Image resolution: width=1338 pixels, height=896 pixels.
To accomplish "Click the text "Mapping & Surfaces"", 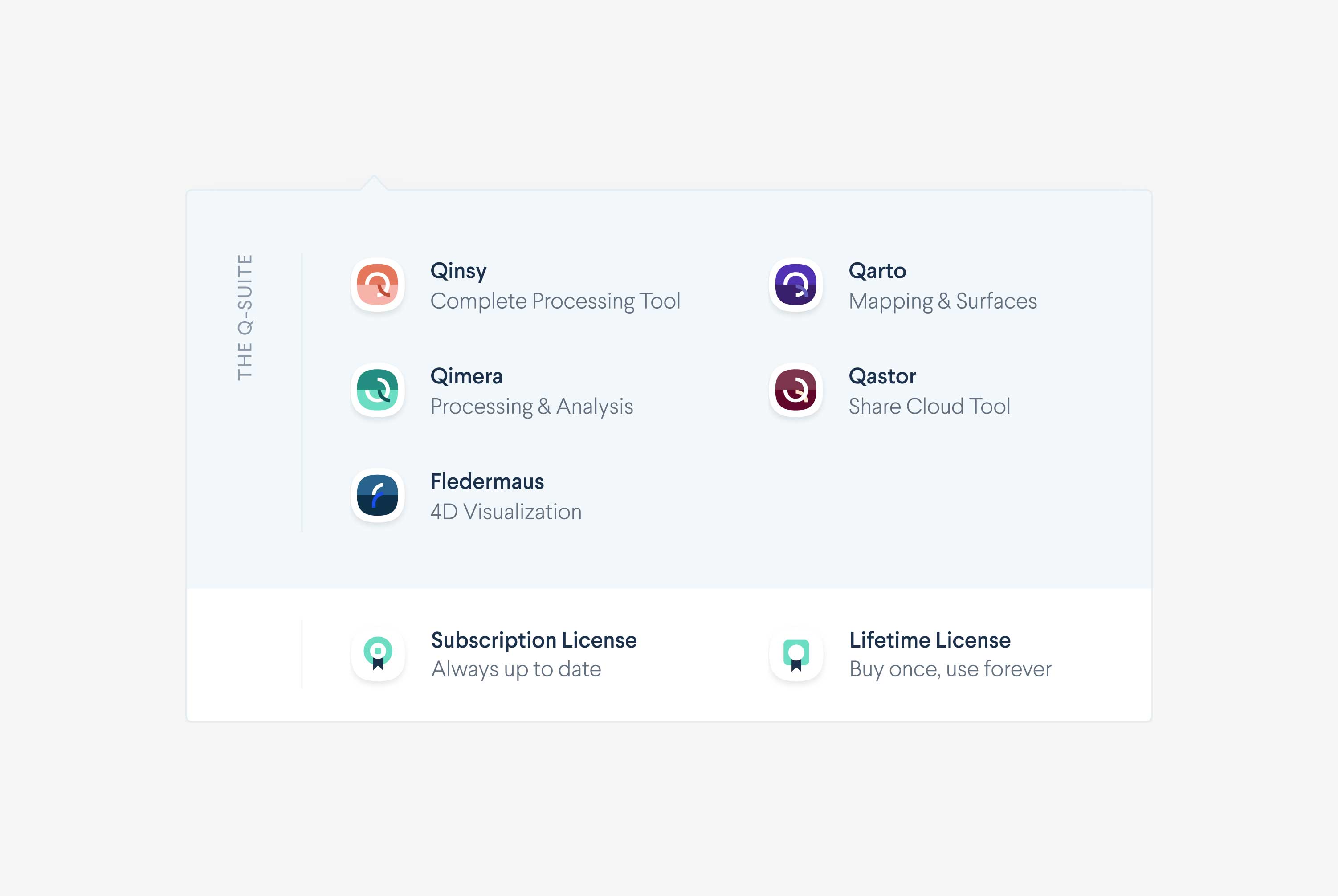I will click(943, 301).
